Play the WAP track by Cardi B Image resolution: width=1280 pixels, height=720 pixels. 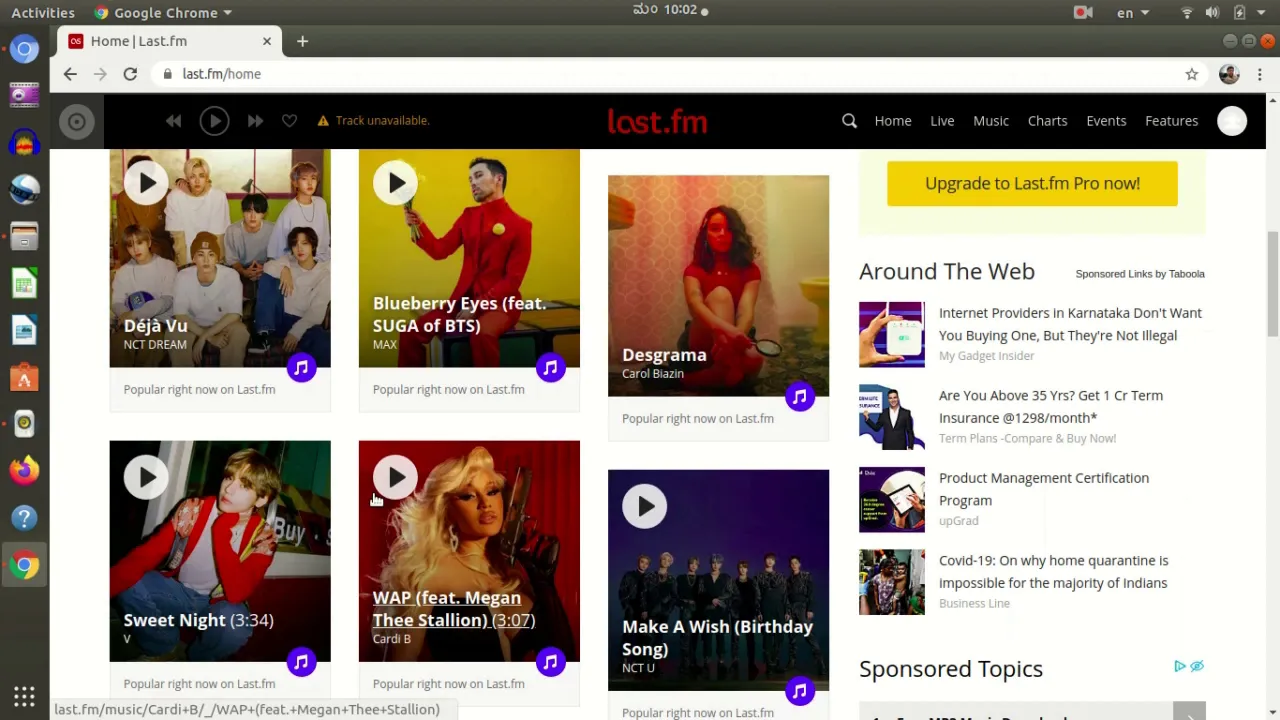(395, 478)
